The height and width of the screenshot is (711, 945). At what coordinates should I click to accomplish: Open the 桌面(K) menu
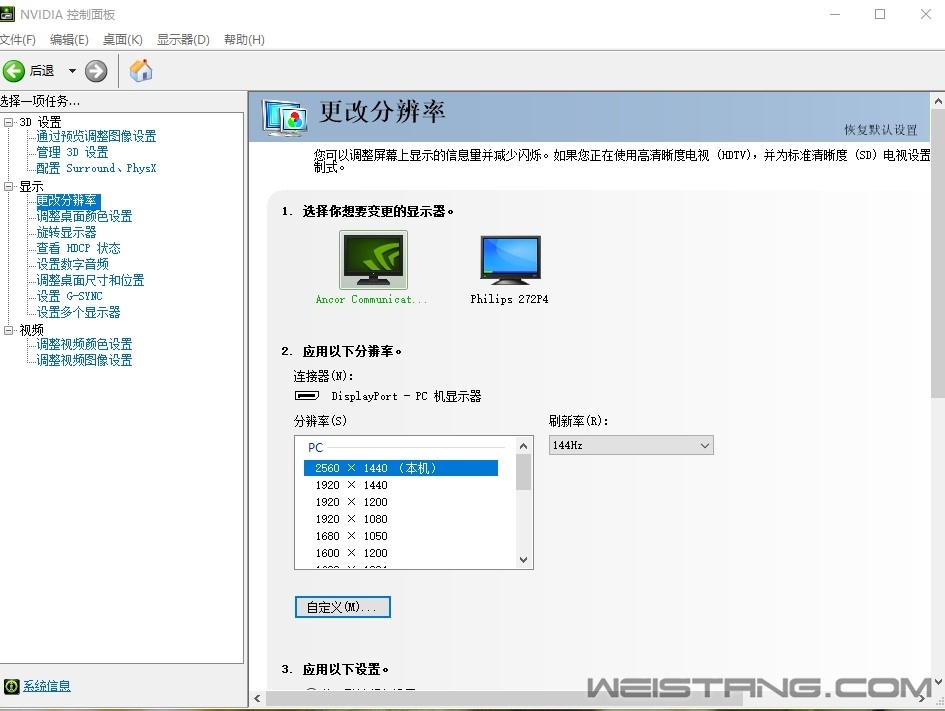123,40
